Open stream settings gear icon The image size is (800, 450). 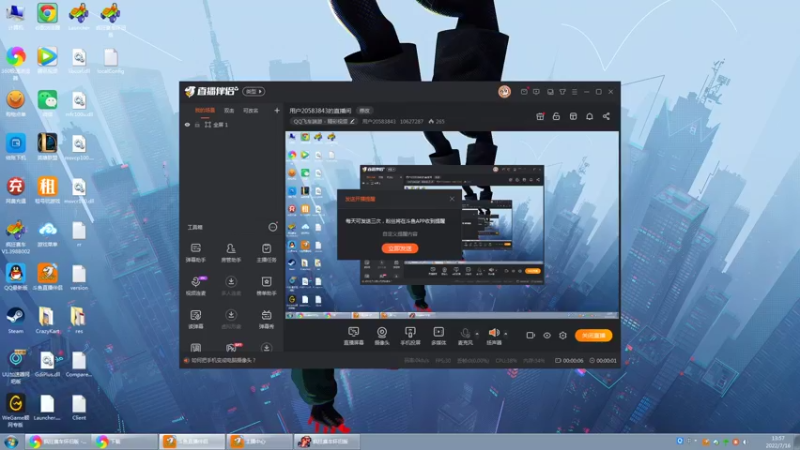tap(563, 335)
